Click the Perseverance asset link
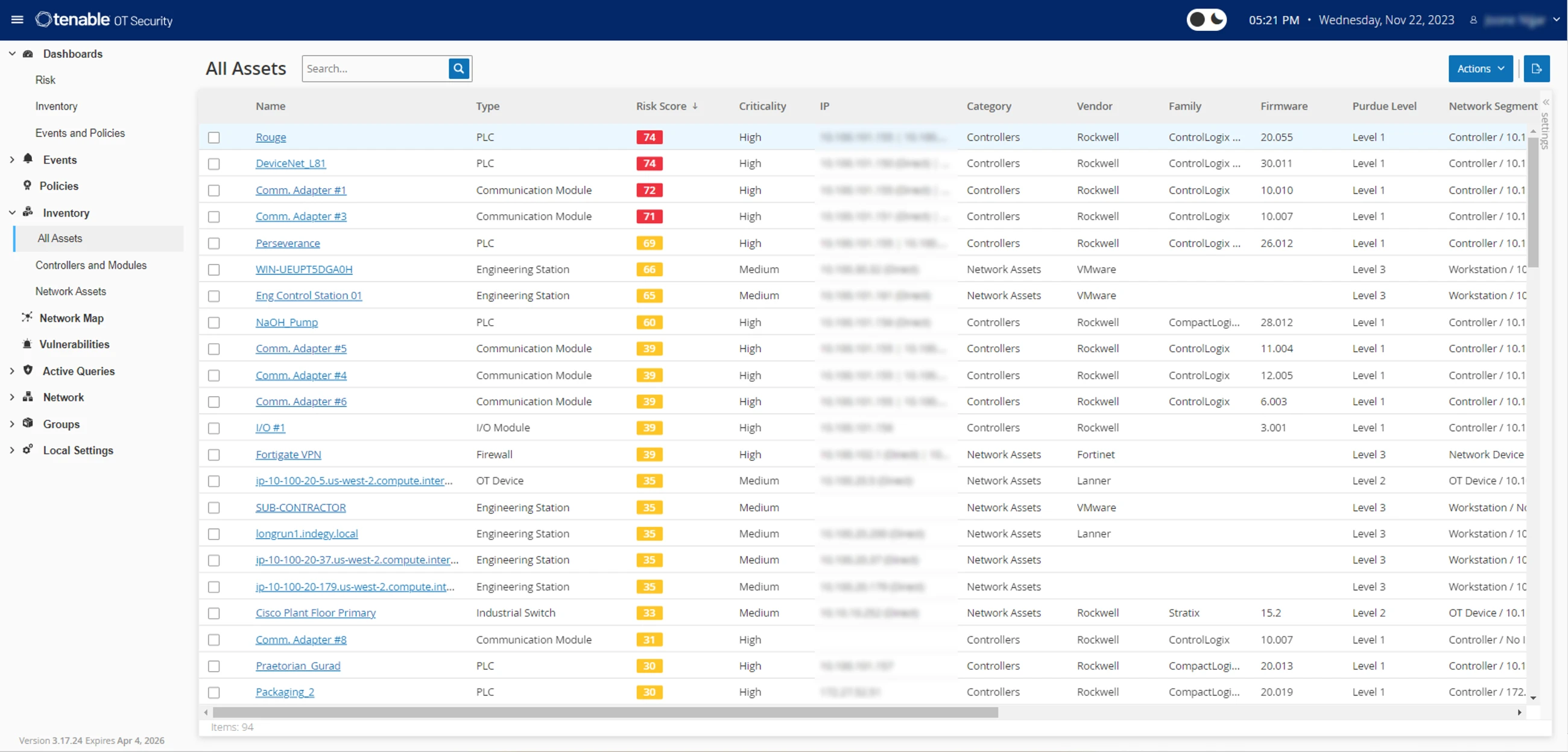1568x752 pixels. click(287, 243)
